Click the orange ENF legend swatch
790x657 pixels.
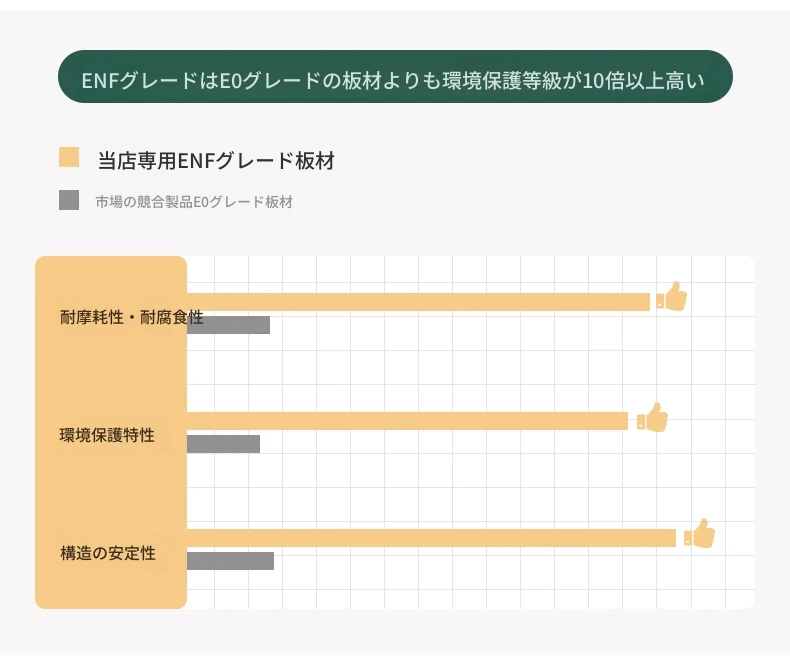pyautogui.click(x=69, y=158)
